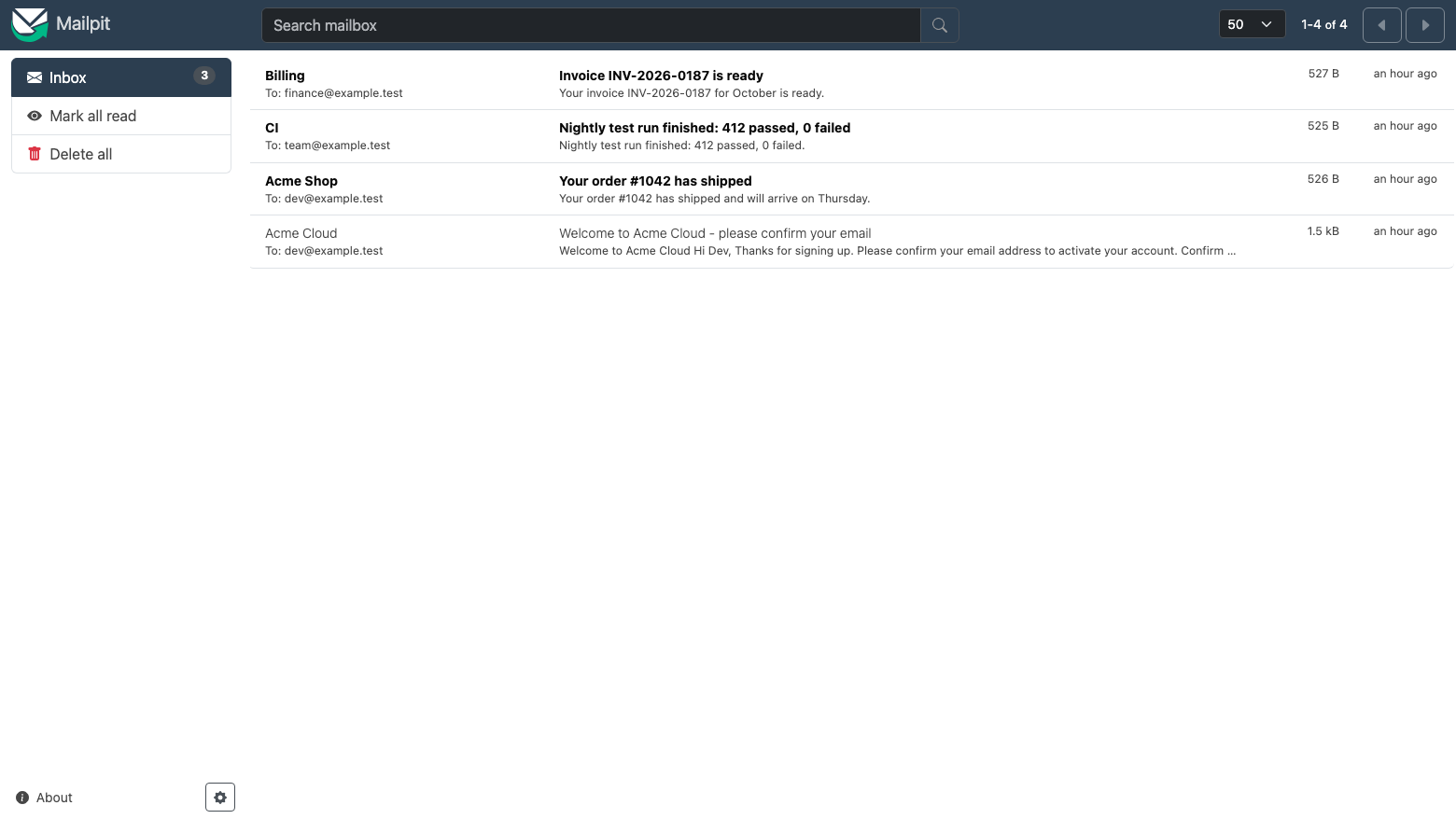Click the search magnifier button
1456x819 pixels.
(x=940, y=25)
